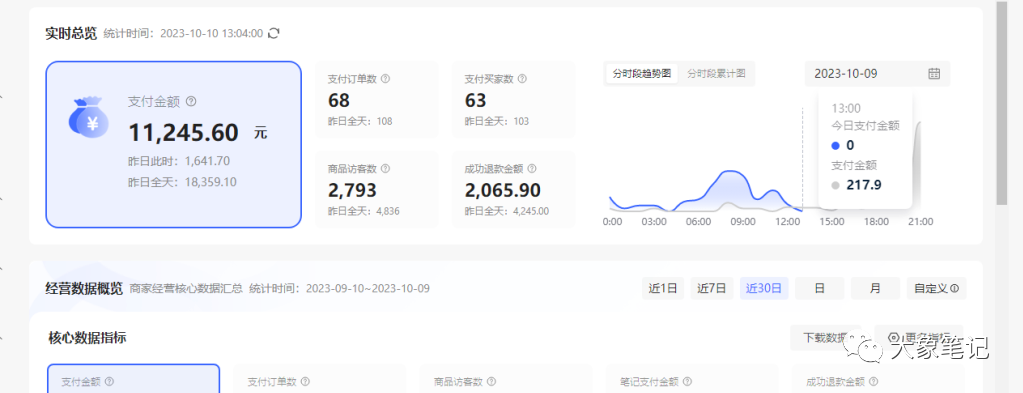Select the 近7日 range tab
Viewport: 1023px width, 393px height.
[x=712, y=288]
